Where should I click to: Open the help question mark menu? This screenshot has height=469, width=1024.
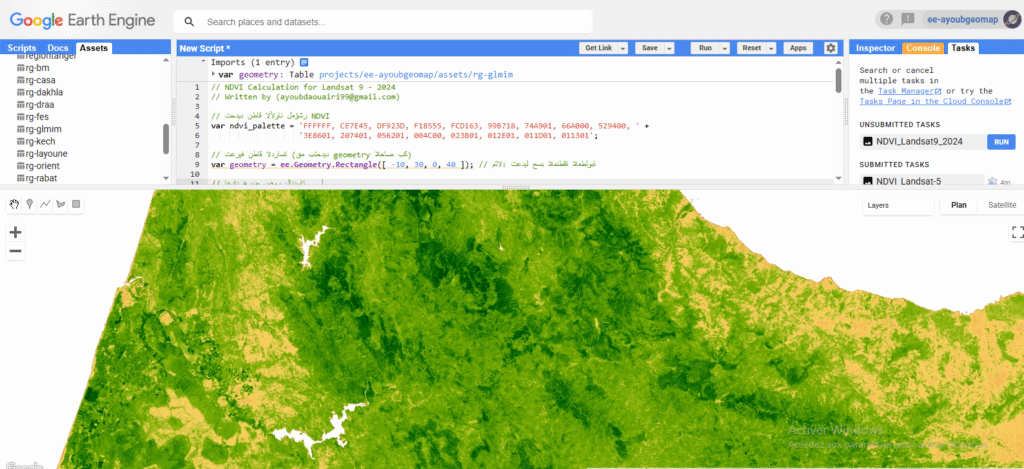(x=886, y=19)
